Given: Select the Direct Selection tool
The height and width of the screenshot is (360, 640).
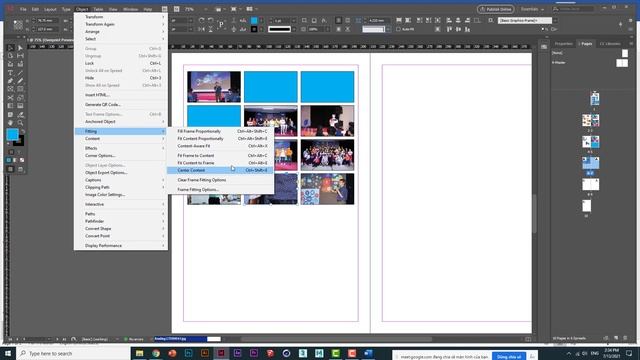Looking at the screenshot, I should tap(20, 48).
